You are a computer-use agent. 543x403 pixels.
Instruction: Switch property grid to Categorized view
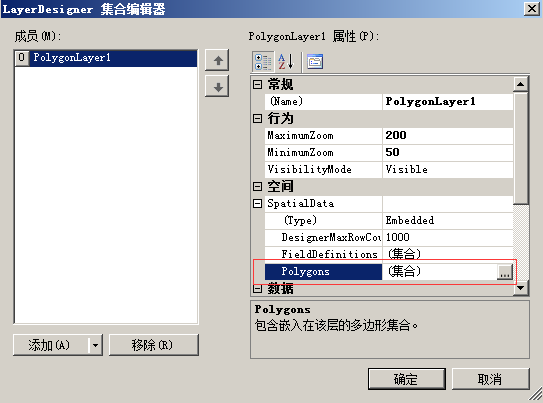[x=263, y=62]
